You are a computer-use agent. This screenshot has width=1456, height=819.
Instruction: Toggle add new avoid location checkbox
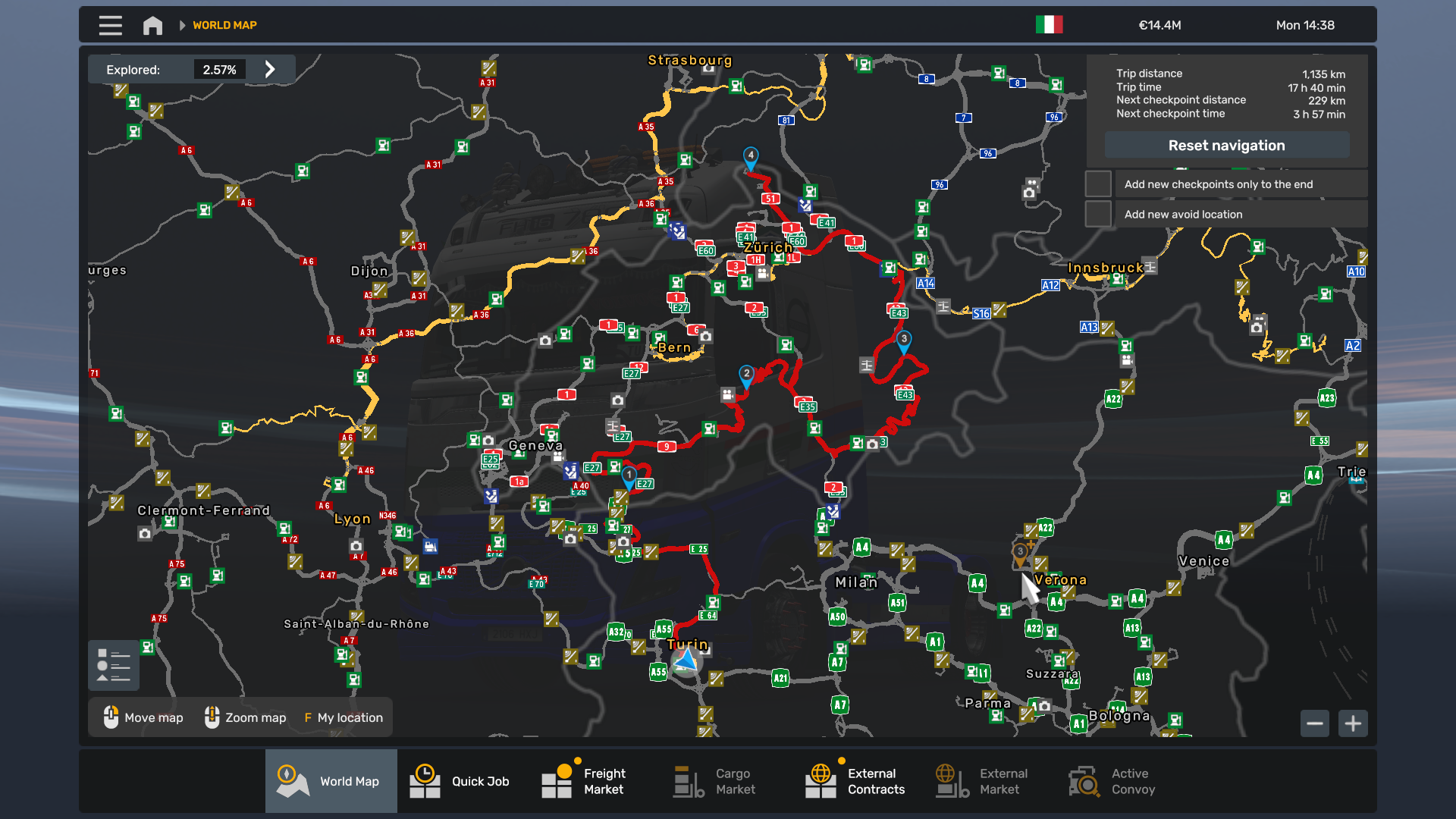coord(1098,215)
